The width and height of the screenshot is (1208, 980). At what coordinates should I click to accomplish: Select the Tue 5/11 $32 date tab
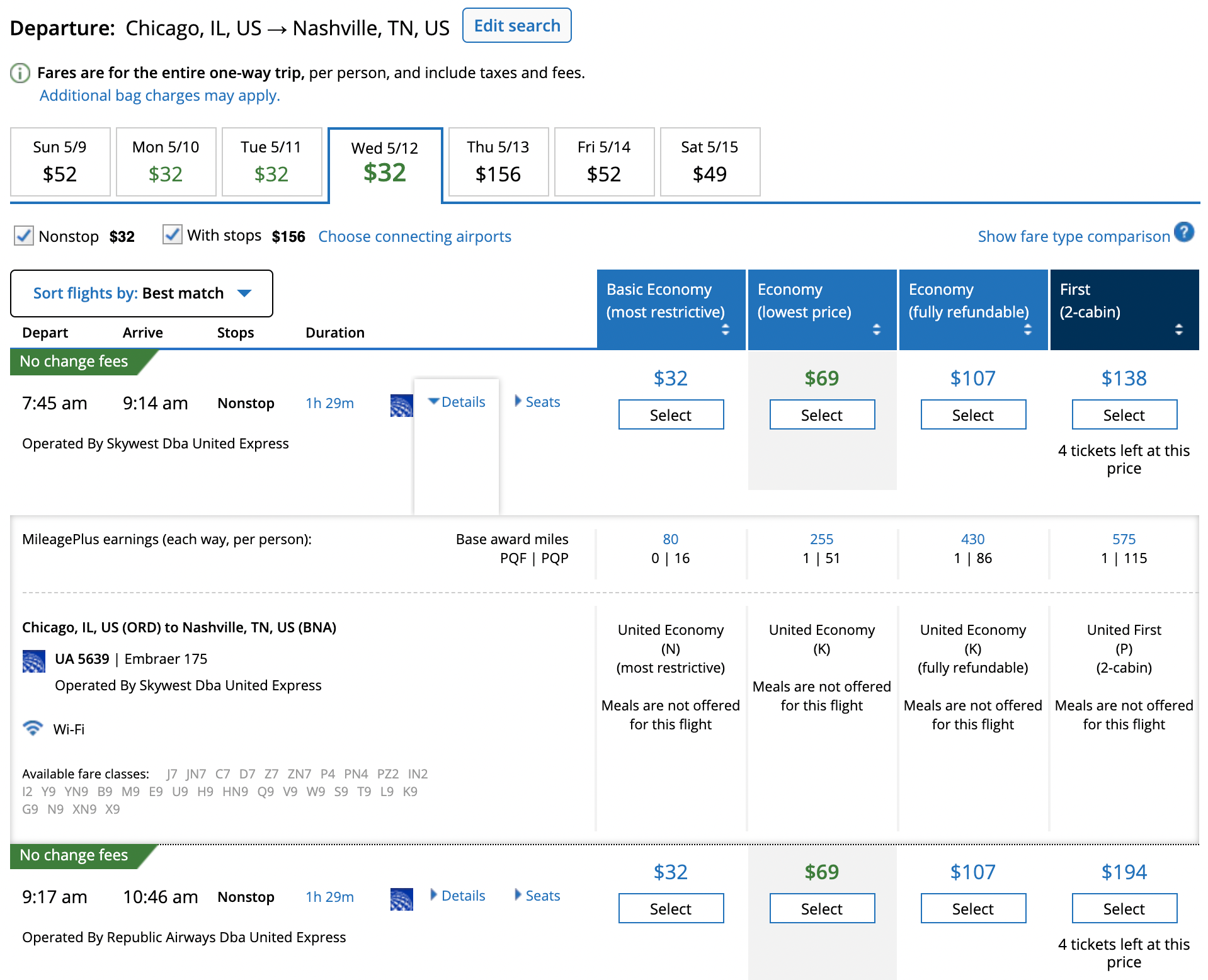tap(271, 162)
